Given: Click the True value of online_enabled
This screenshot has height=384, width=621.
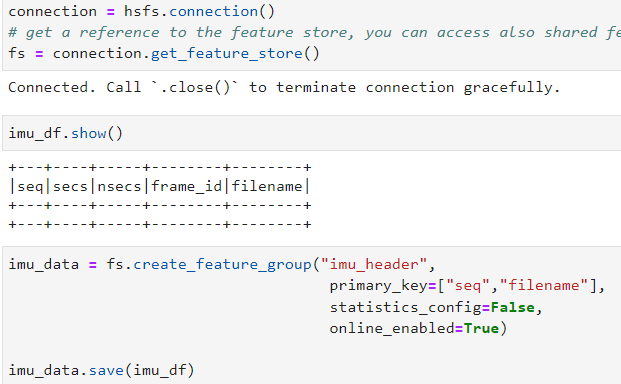Looking at the screenshot, I should pyautogui.click(x=481, y=329).
